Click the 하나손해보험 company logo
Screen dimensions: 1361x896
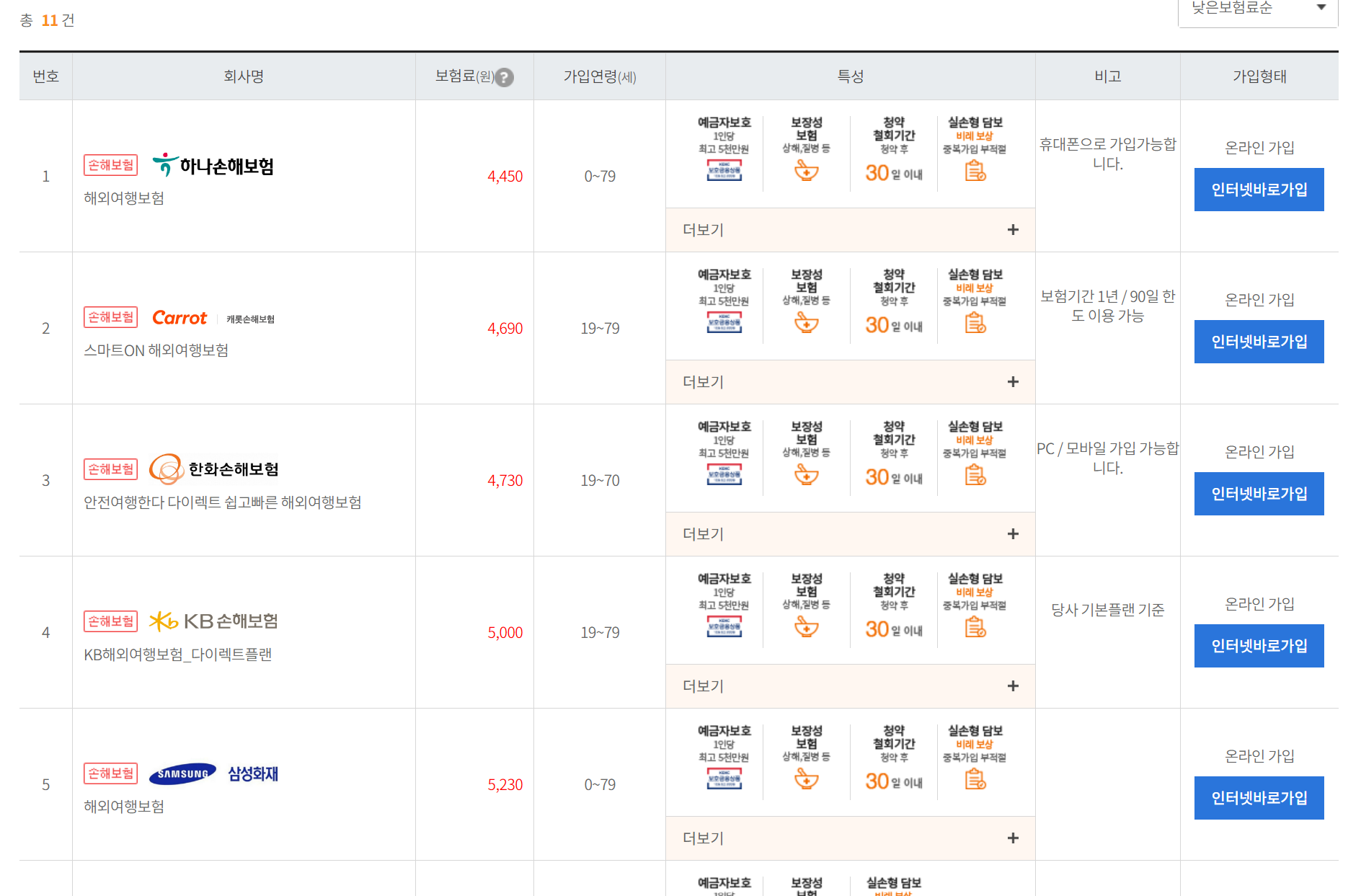click(213, 166)
